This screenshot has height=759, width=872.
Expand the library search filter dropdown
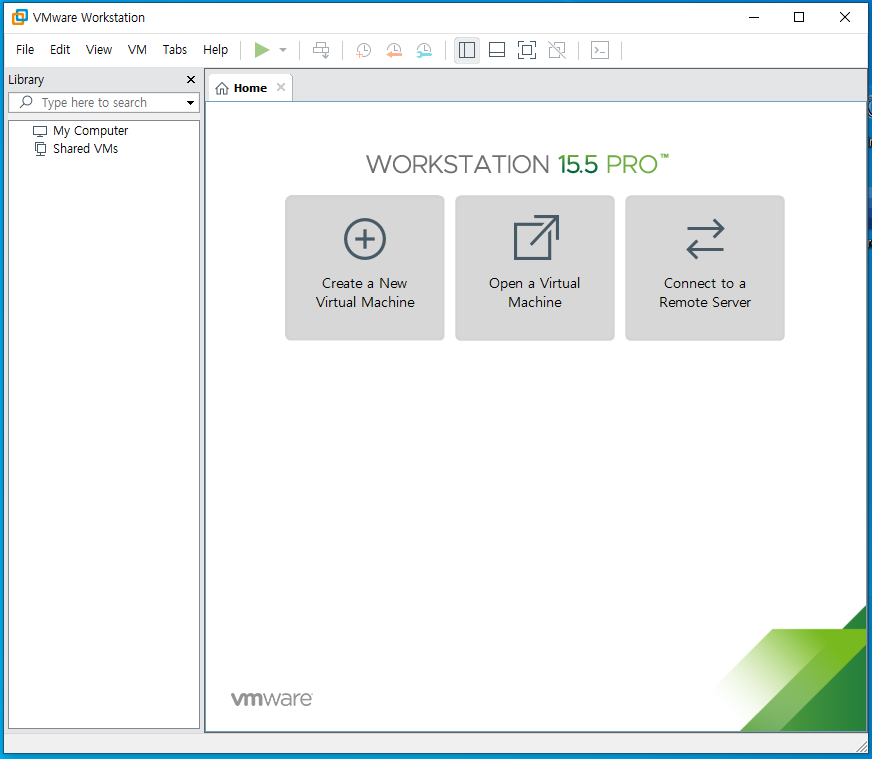190,103
